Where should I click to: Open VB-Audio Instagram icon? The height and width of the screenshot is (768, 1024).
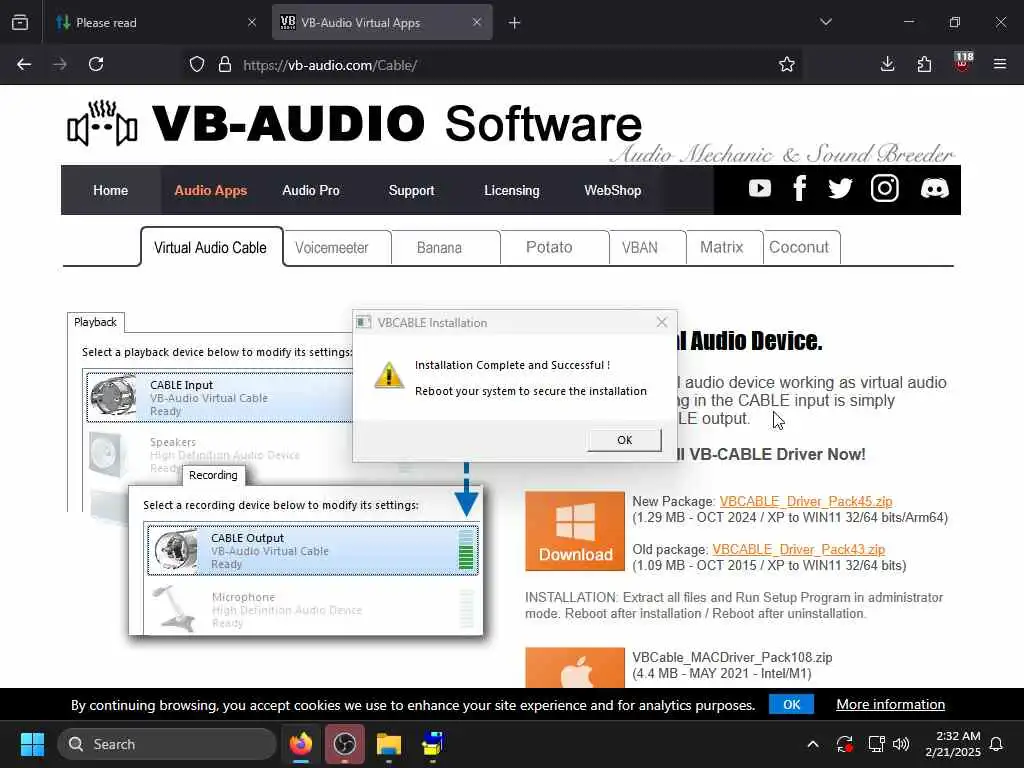885,189
